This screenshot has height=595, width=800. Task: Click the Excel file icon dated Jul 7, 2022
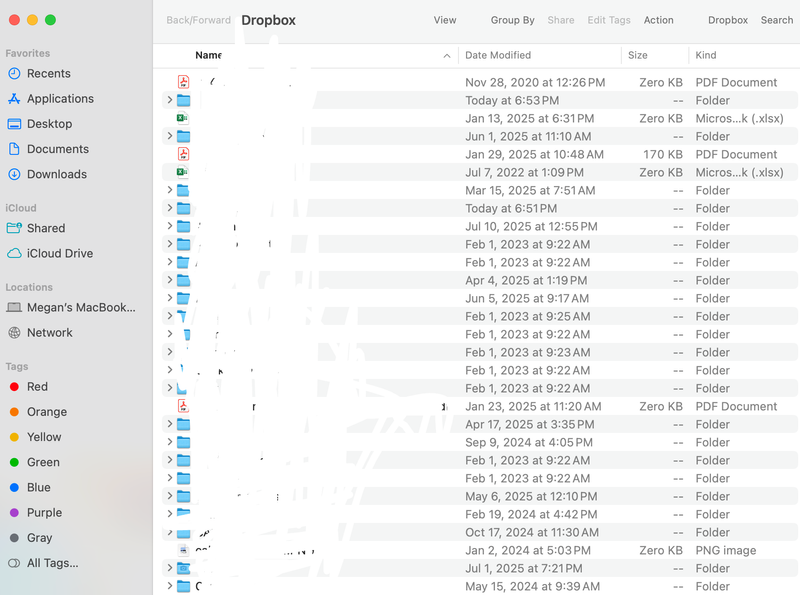[183, 172]
